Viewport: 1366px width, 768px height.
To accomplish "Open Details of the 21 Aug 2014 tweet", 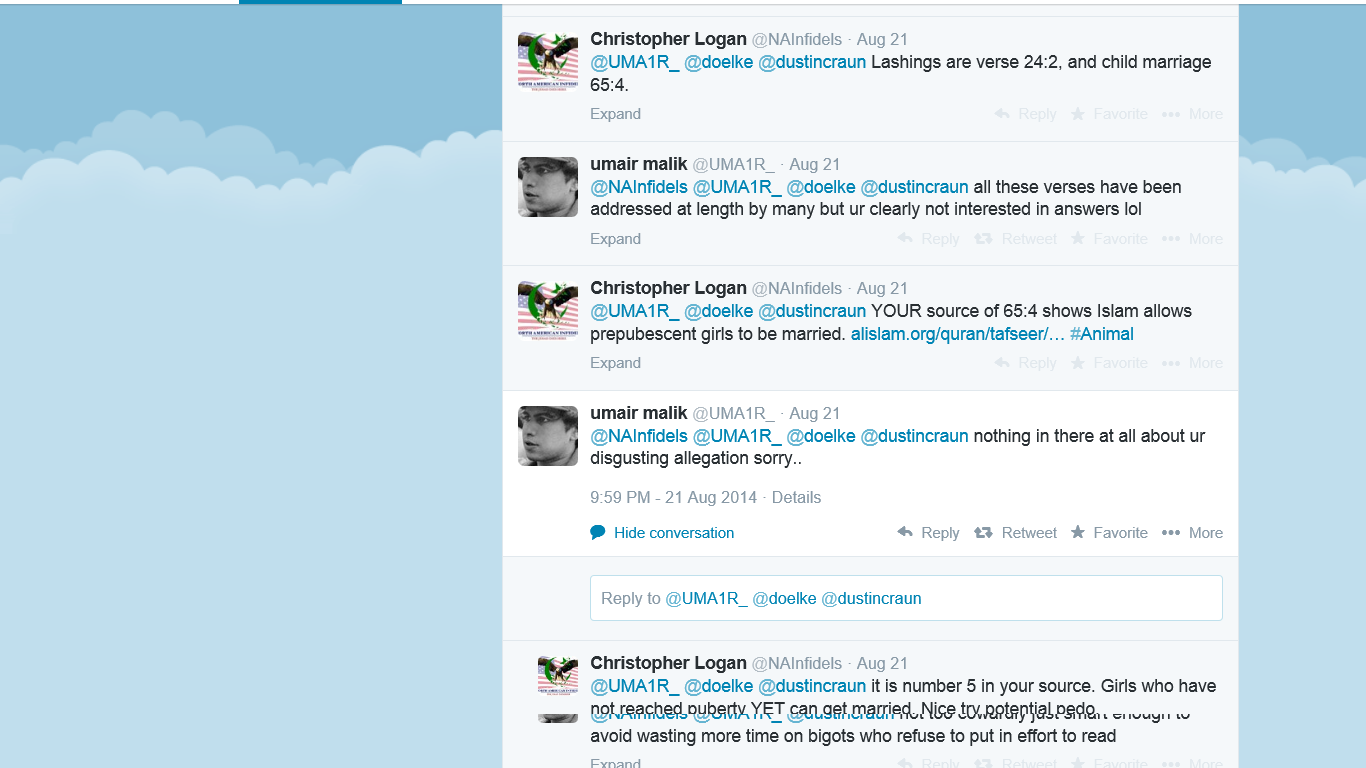I will [796, 497].
